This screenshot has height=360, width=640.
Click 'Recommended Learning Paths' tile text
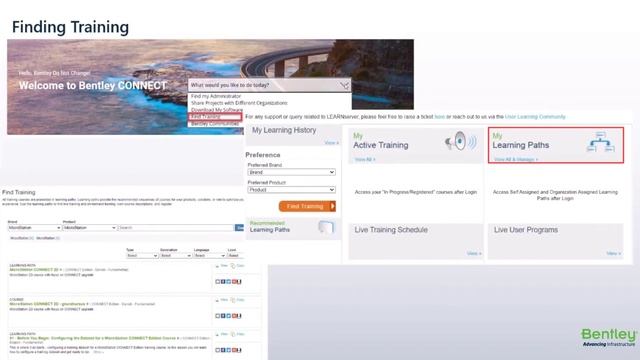pyautogui.click(x=270, y=227)
